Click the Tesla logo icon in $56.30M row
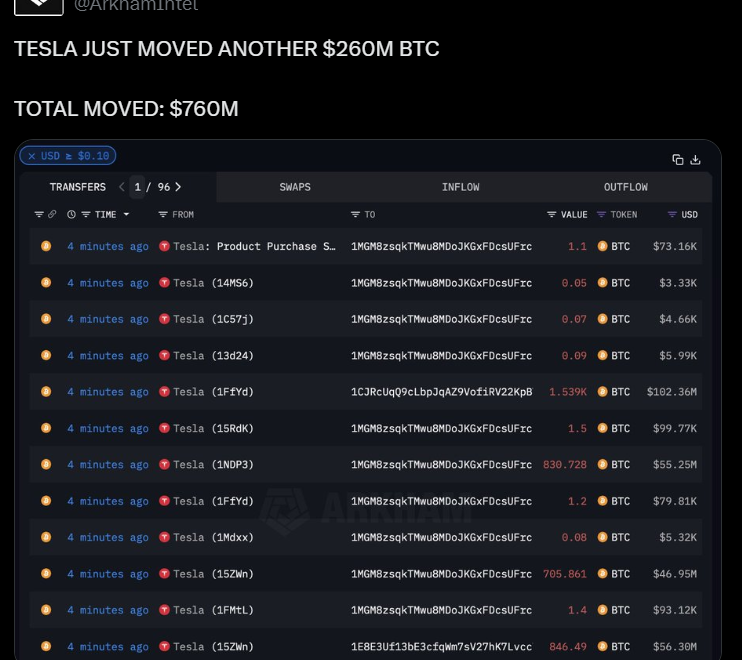Viewport: 742px width, 660px height. [x=164, y=646]
